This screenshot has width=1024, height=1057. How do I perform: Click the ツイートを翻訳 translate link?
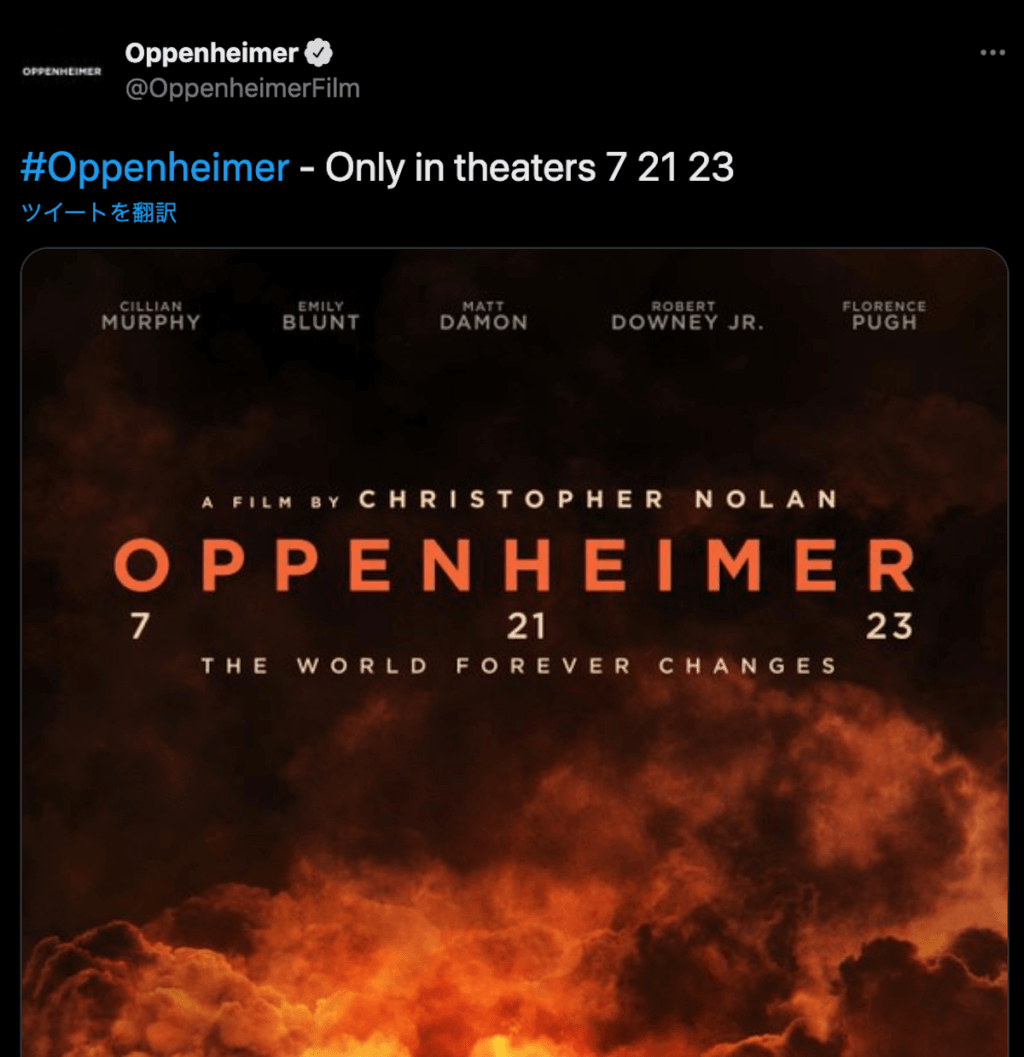(x=99, y=212)
